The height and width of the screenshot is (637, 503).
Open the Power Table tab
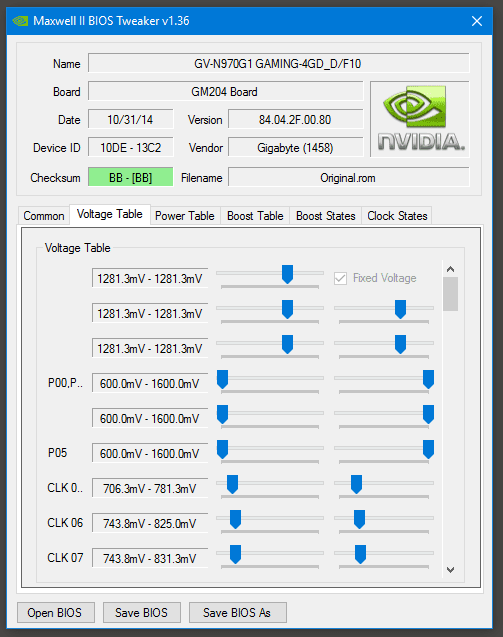tap(185, 216)
